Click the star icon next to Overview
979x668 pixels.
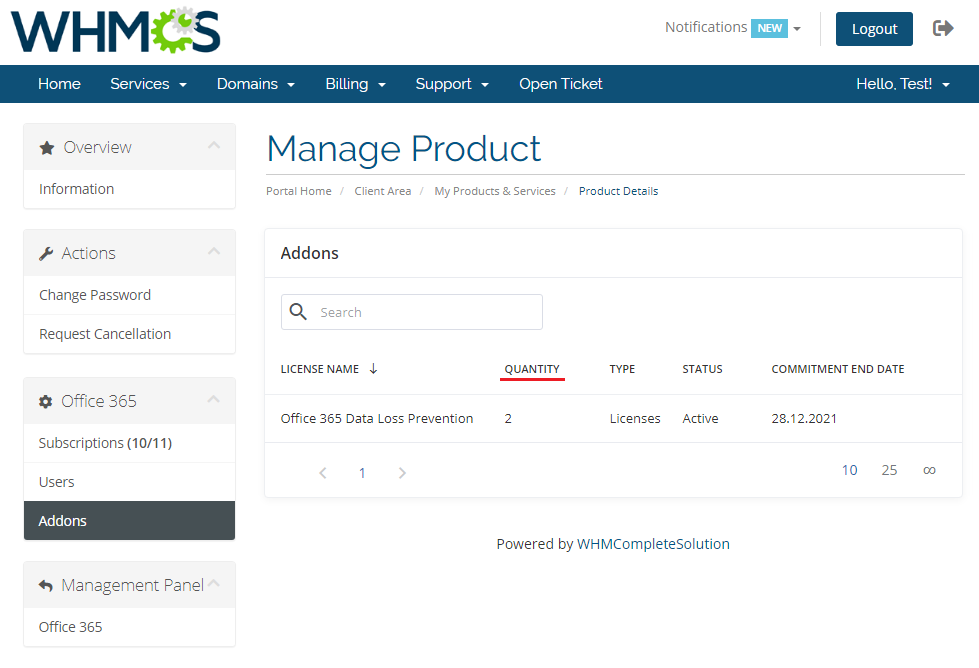(x=47, y=148)
